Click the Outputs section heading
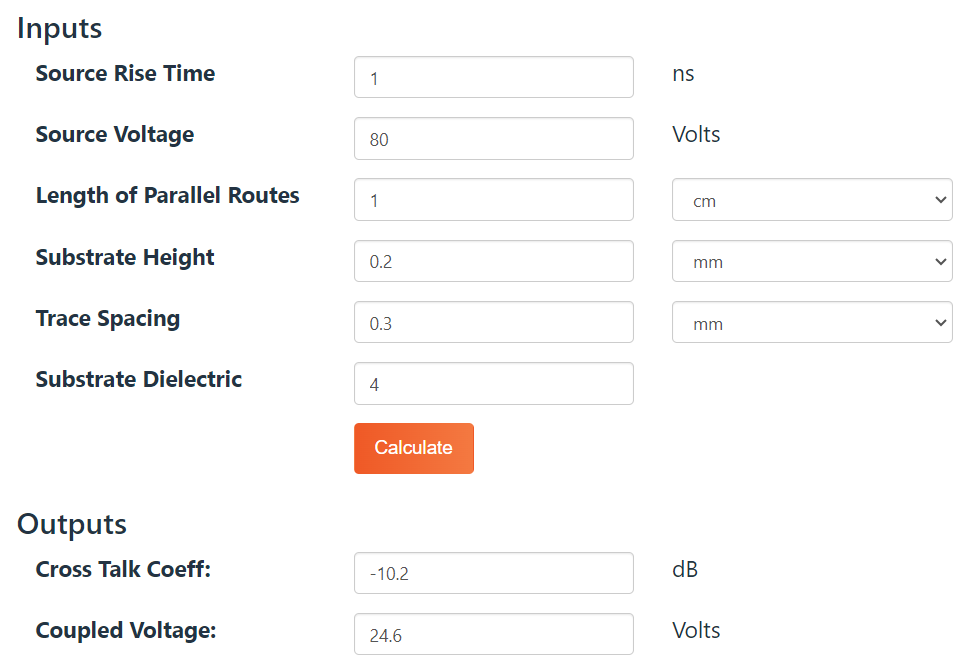The width and height of the screenshot is (967, 666). 72,524
